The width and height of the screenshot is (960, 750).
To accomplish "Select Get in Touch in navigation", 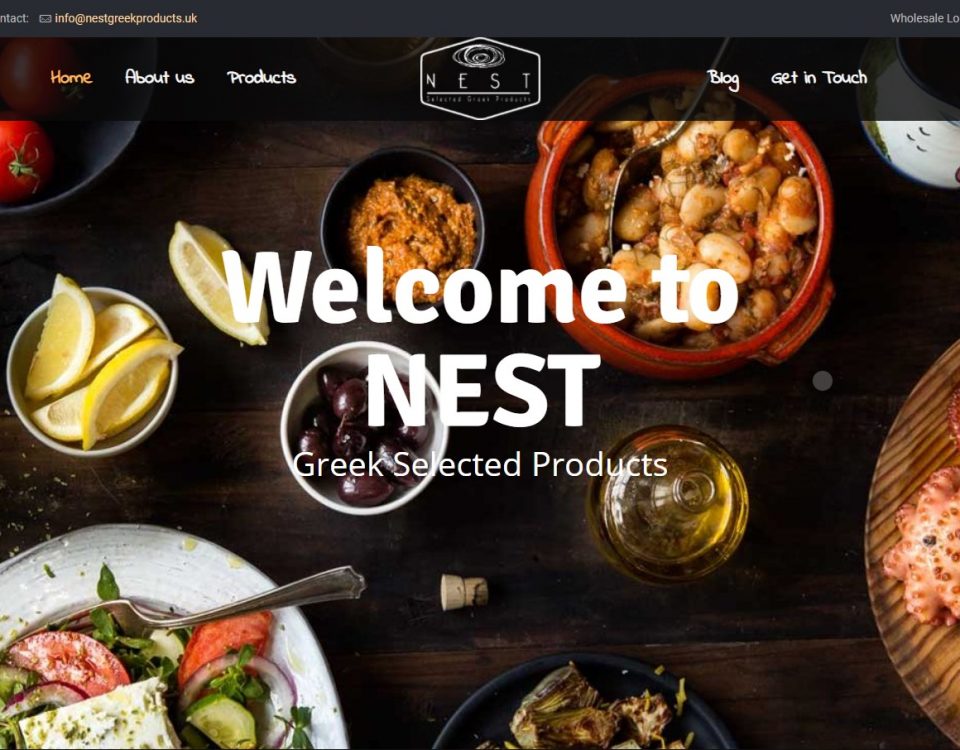I will coord(819,78).
